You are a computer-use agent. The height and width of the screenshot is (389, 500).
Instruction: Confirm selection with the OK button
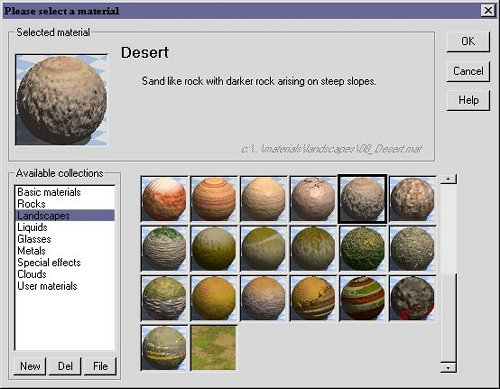[x=468, y=41]
